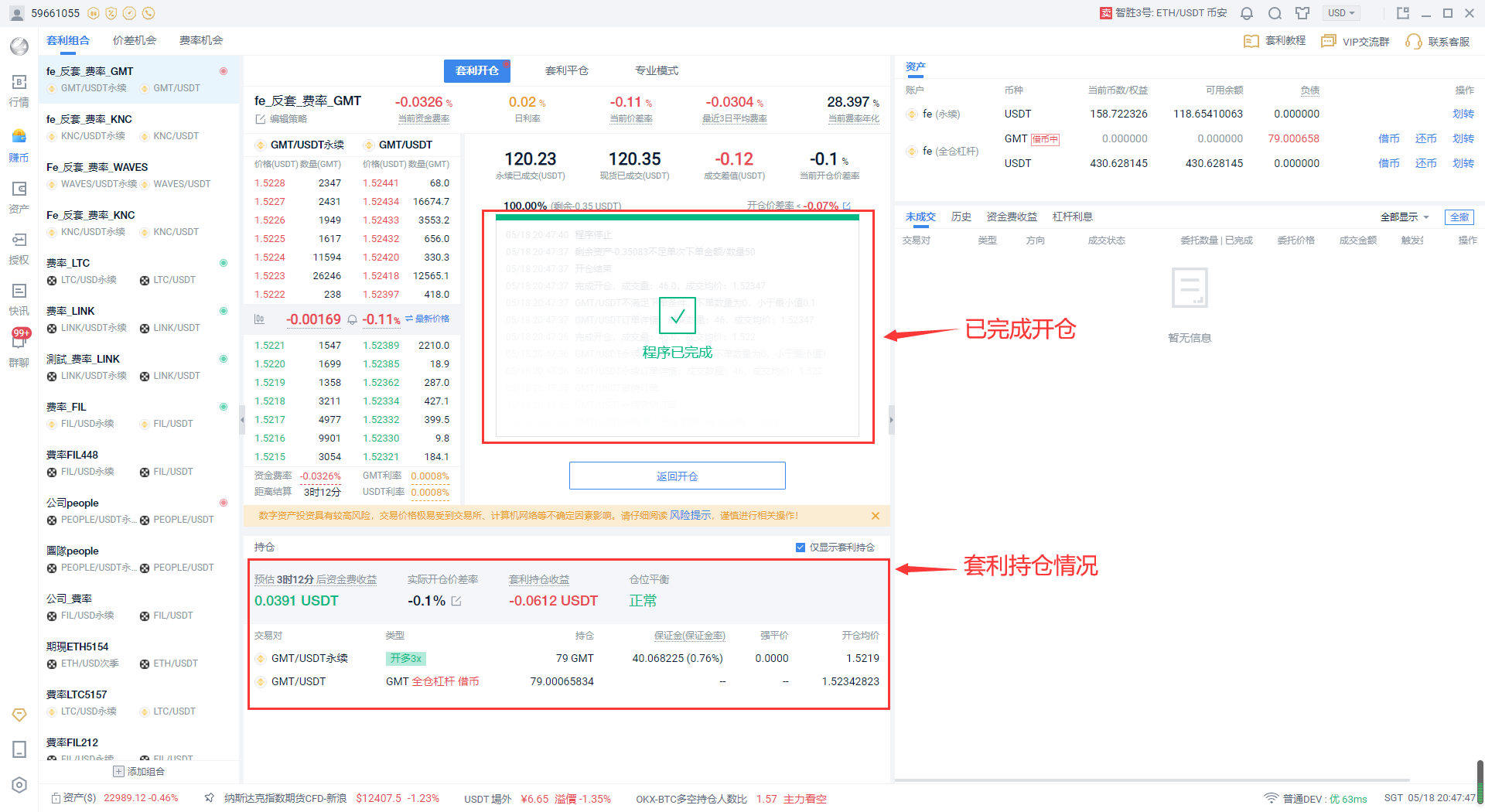
Task: Toggle status dot of fe_反套_费率_GMT
Action: 224,71
